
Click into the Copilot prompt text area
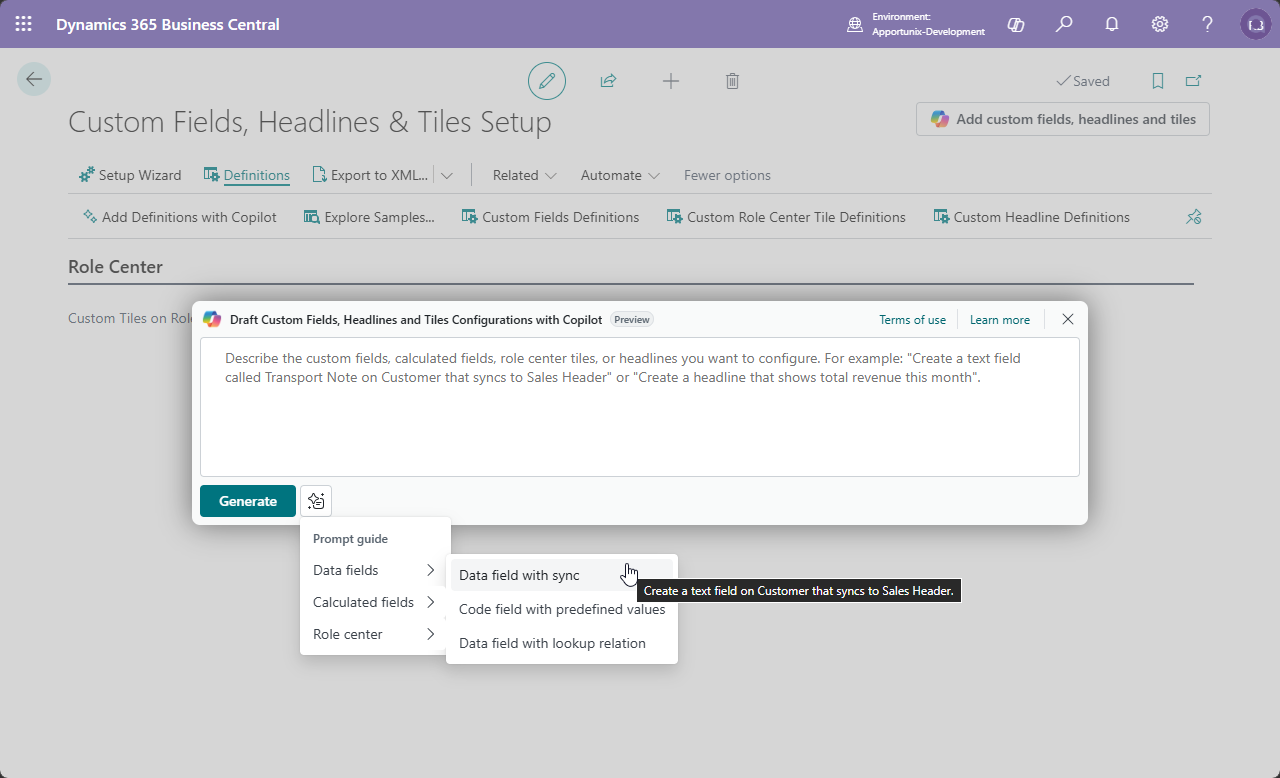click(640, 407)
